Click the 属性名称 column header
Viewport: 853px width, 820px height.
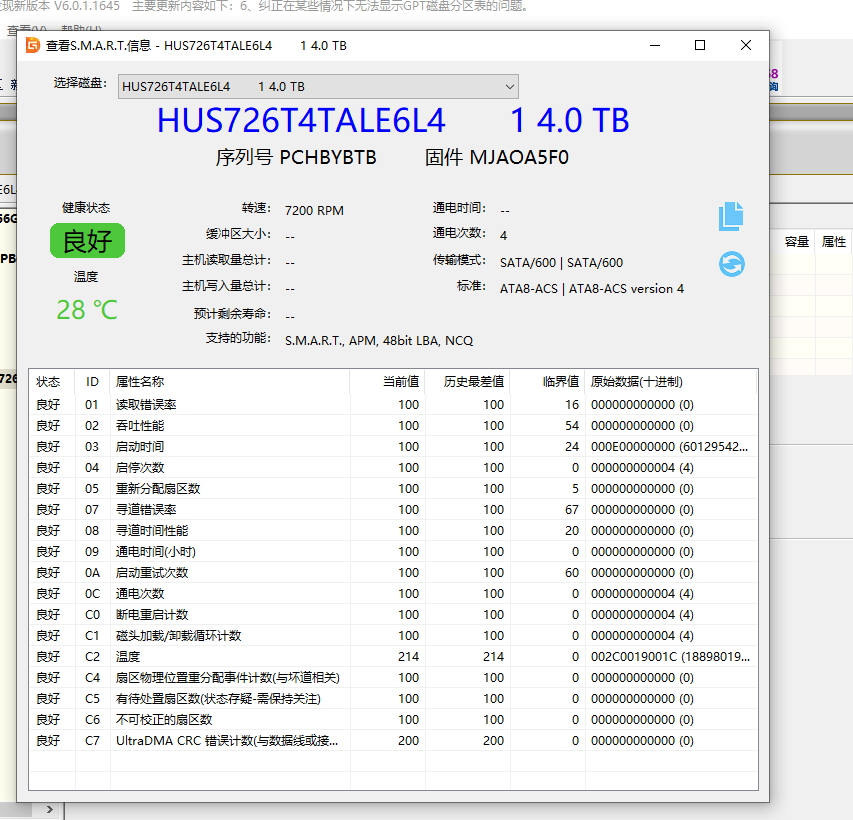click(x=140, y=382)
